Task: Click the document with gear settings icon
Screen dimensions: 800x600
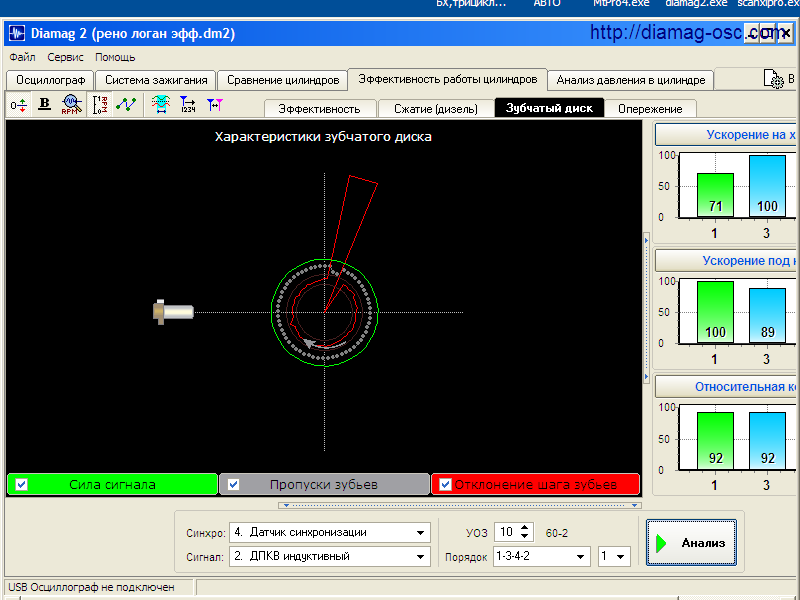Action: coord(773,79)
